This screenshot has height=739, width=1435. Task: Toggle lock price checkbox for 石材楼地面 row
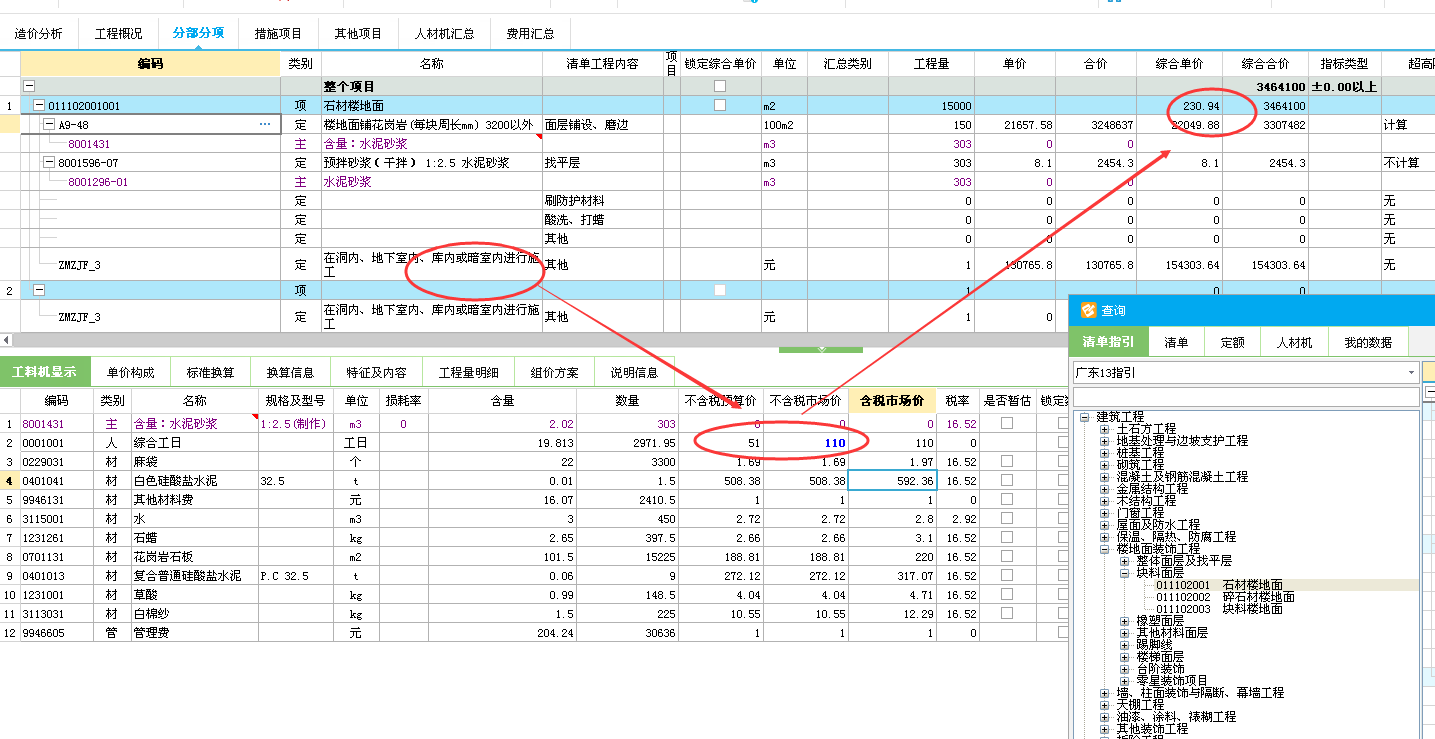(720, 105)
